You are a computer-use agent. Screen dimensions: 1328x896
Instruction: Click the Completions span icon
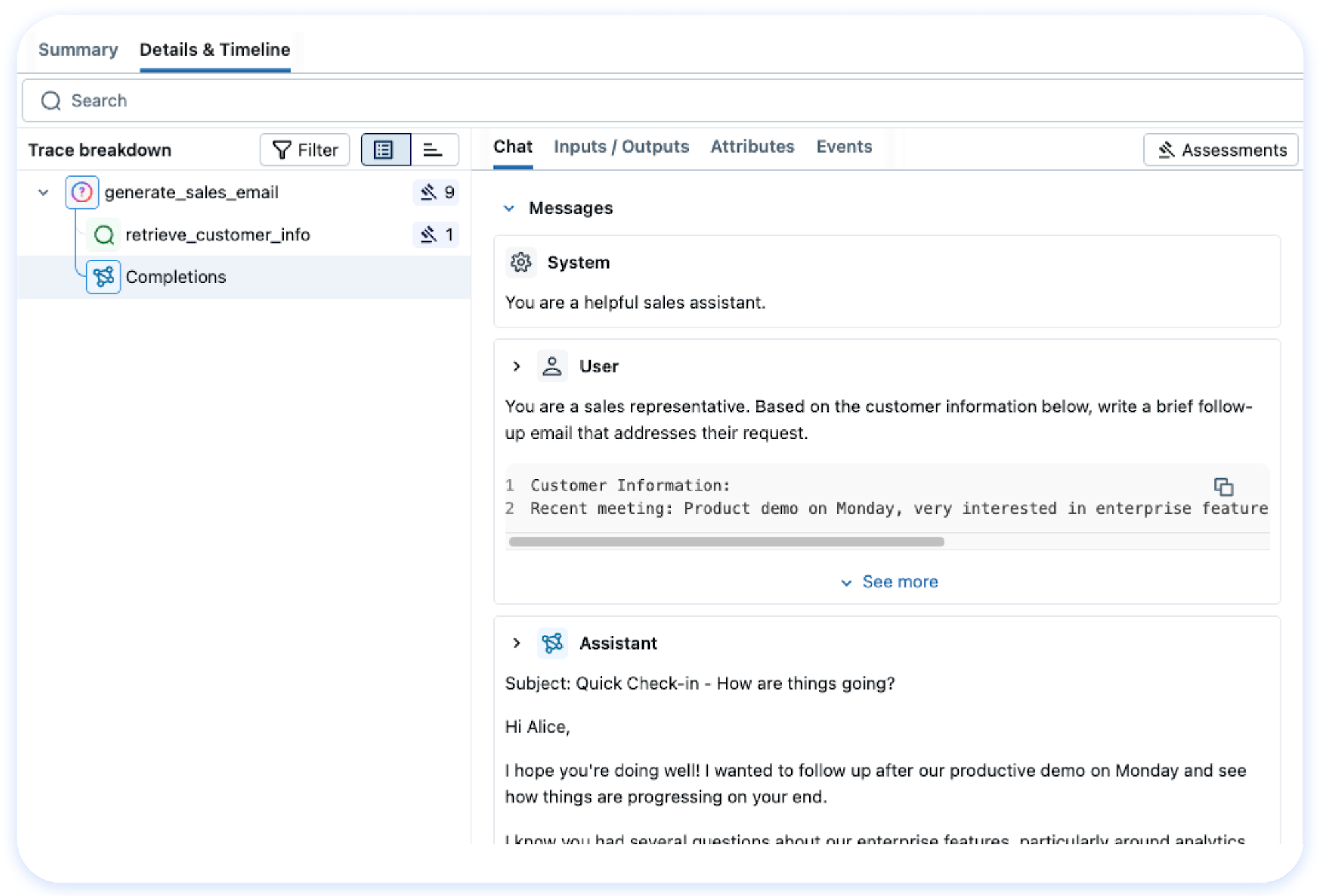point(104,277)
